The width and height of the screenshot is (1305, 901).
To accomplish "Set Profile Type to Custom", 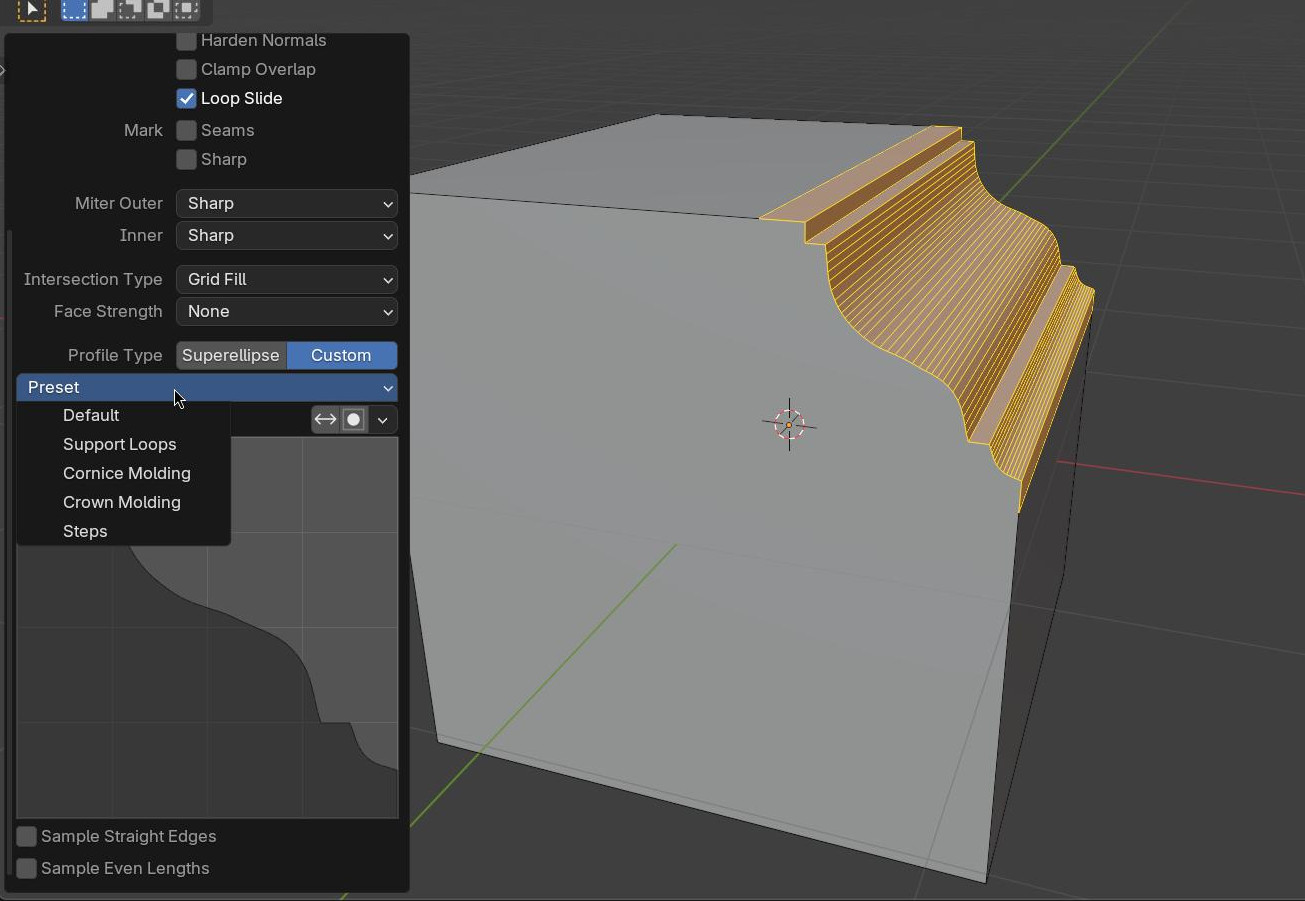I will point(342,355).
